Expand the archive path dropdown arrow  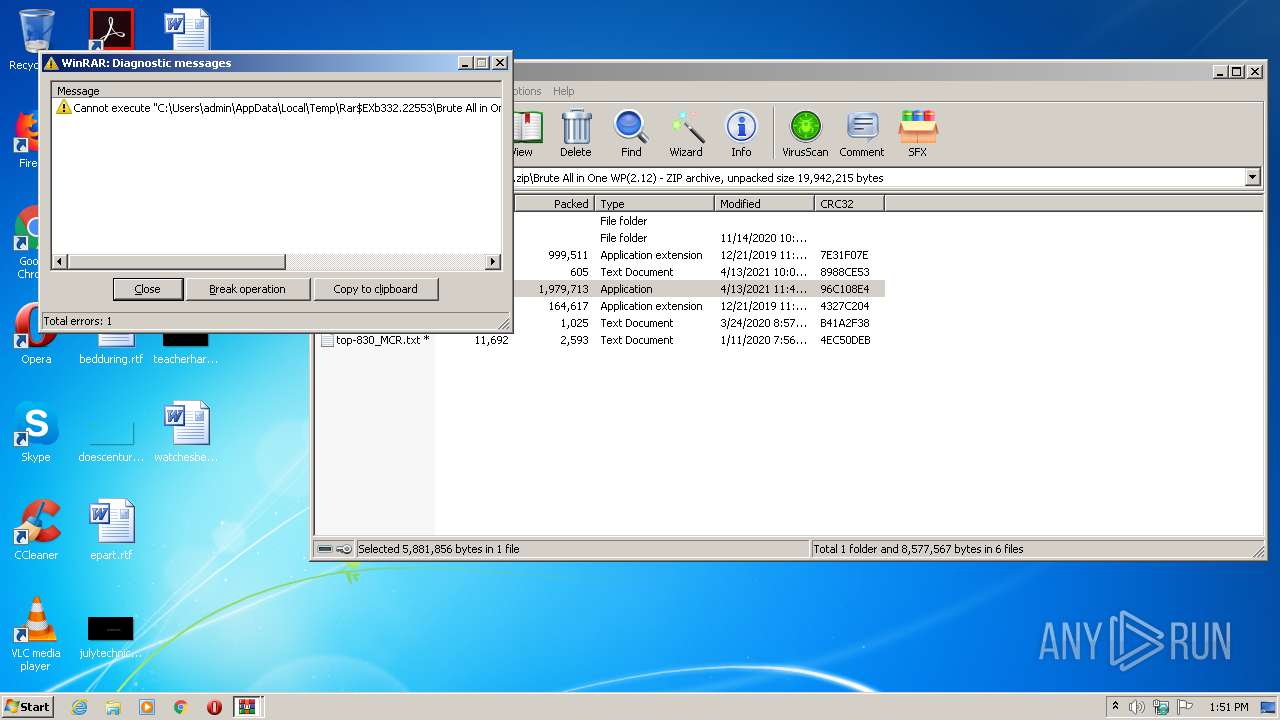(1253, 177)
